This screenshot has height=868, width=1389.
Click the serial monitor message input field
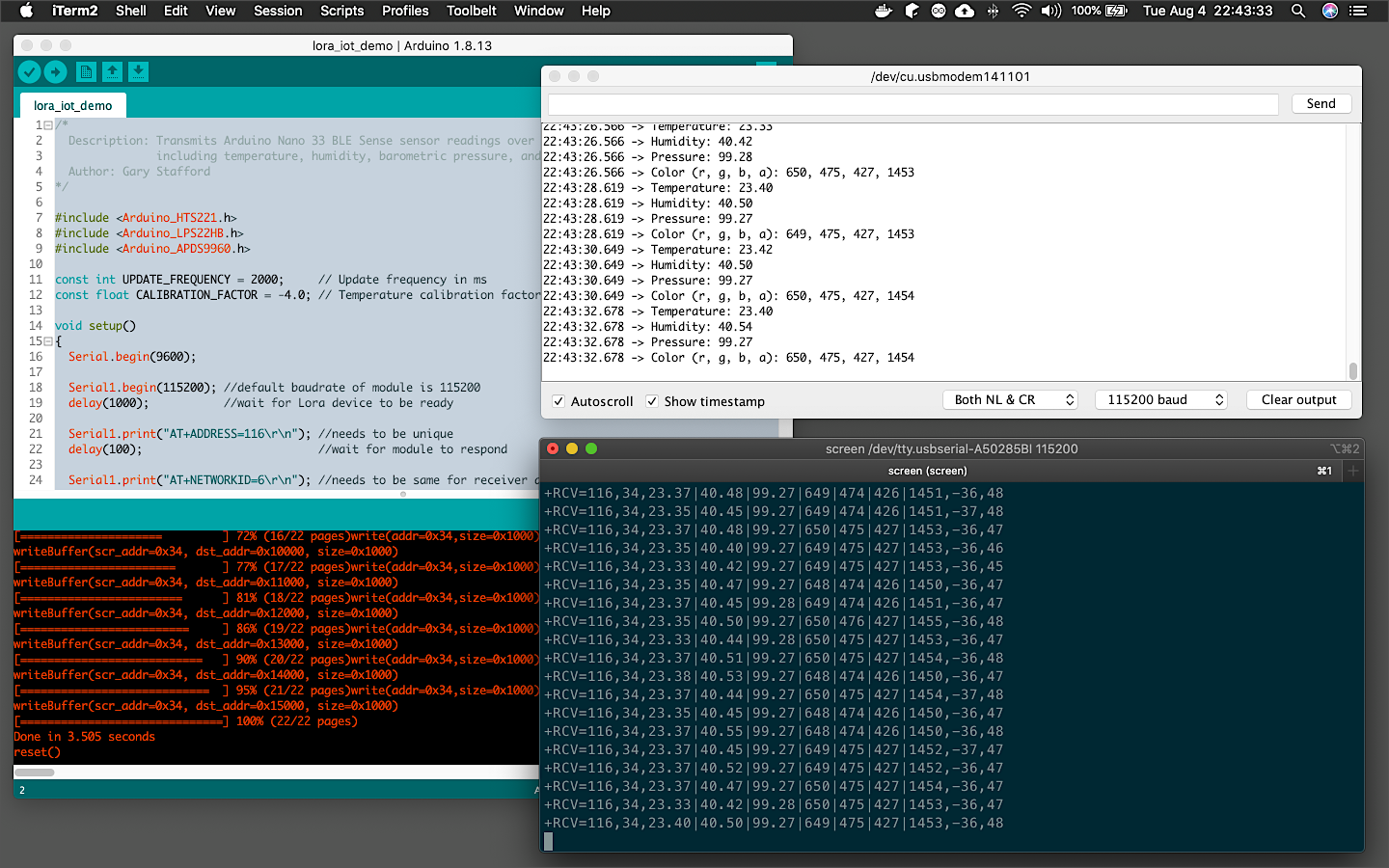(913, 104)
